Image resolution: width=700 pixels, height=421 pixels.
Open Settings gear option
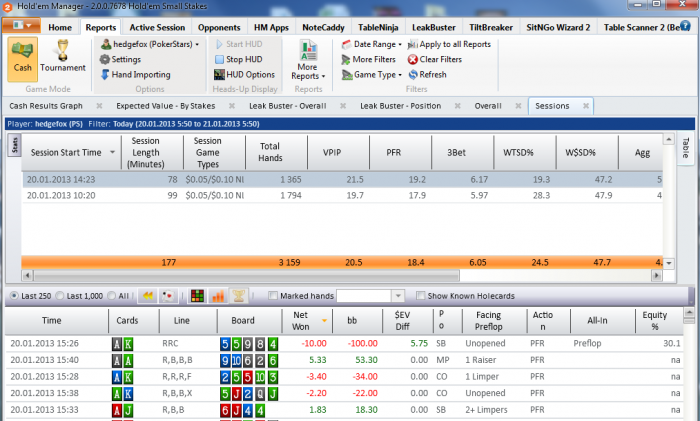pos(105,59)
